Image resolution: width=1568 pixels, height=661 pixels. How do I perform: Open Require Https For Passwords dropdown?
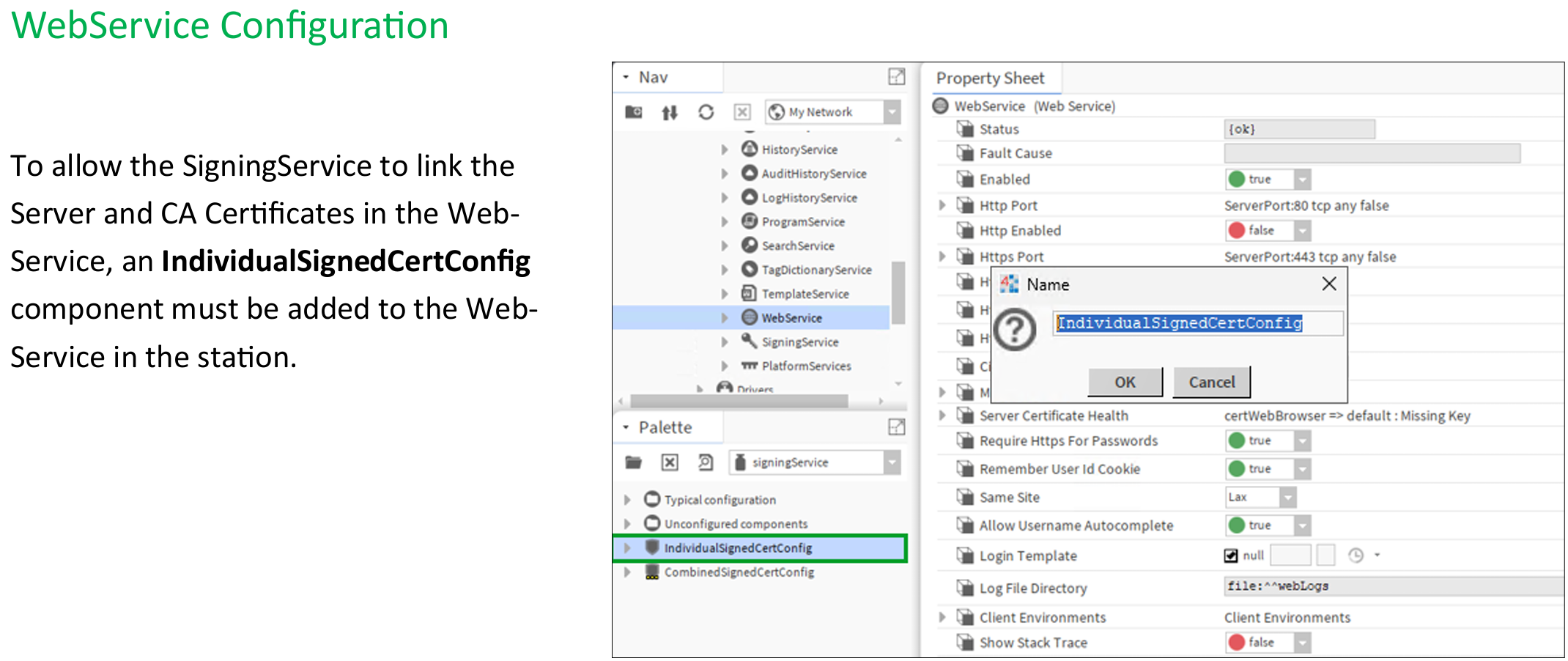[1302, 441]
